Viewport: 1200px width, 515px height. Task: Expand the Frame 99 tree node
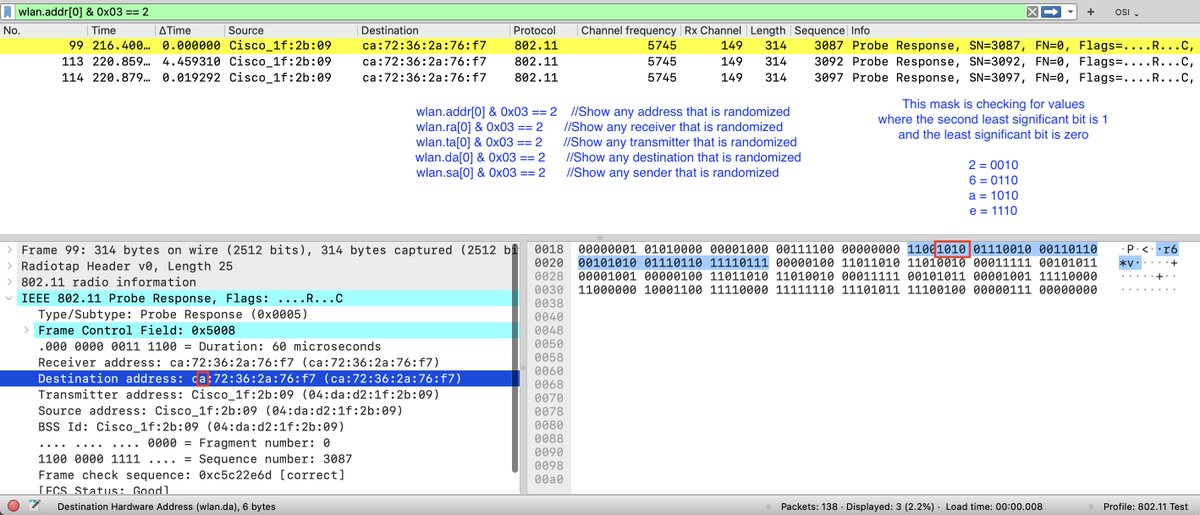[x=10, y=250]
